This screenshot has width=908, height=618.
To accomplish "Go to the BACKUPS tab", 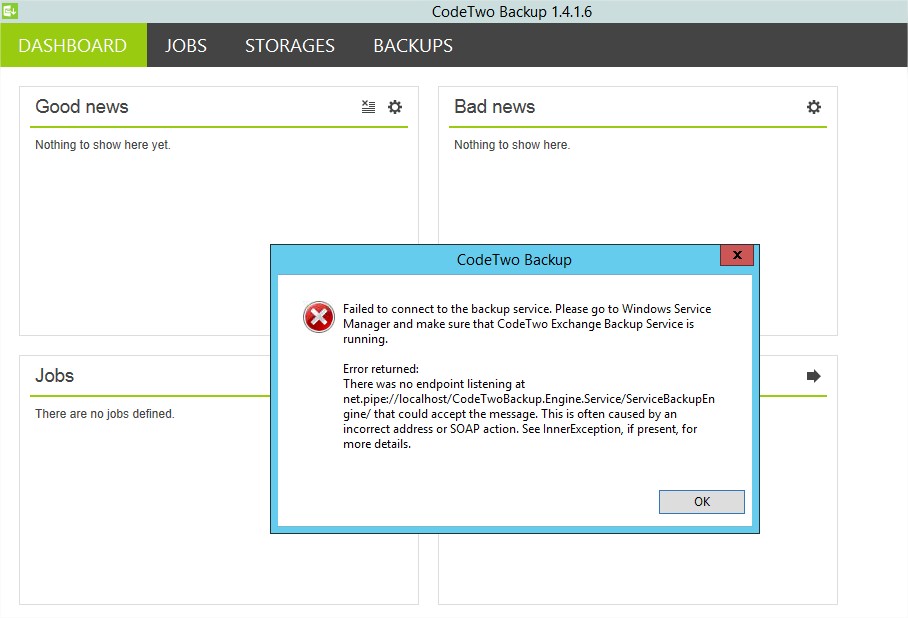I will tap(413, 45).
